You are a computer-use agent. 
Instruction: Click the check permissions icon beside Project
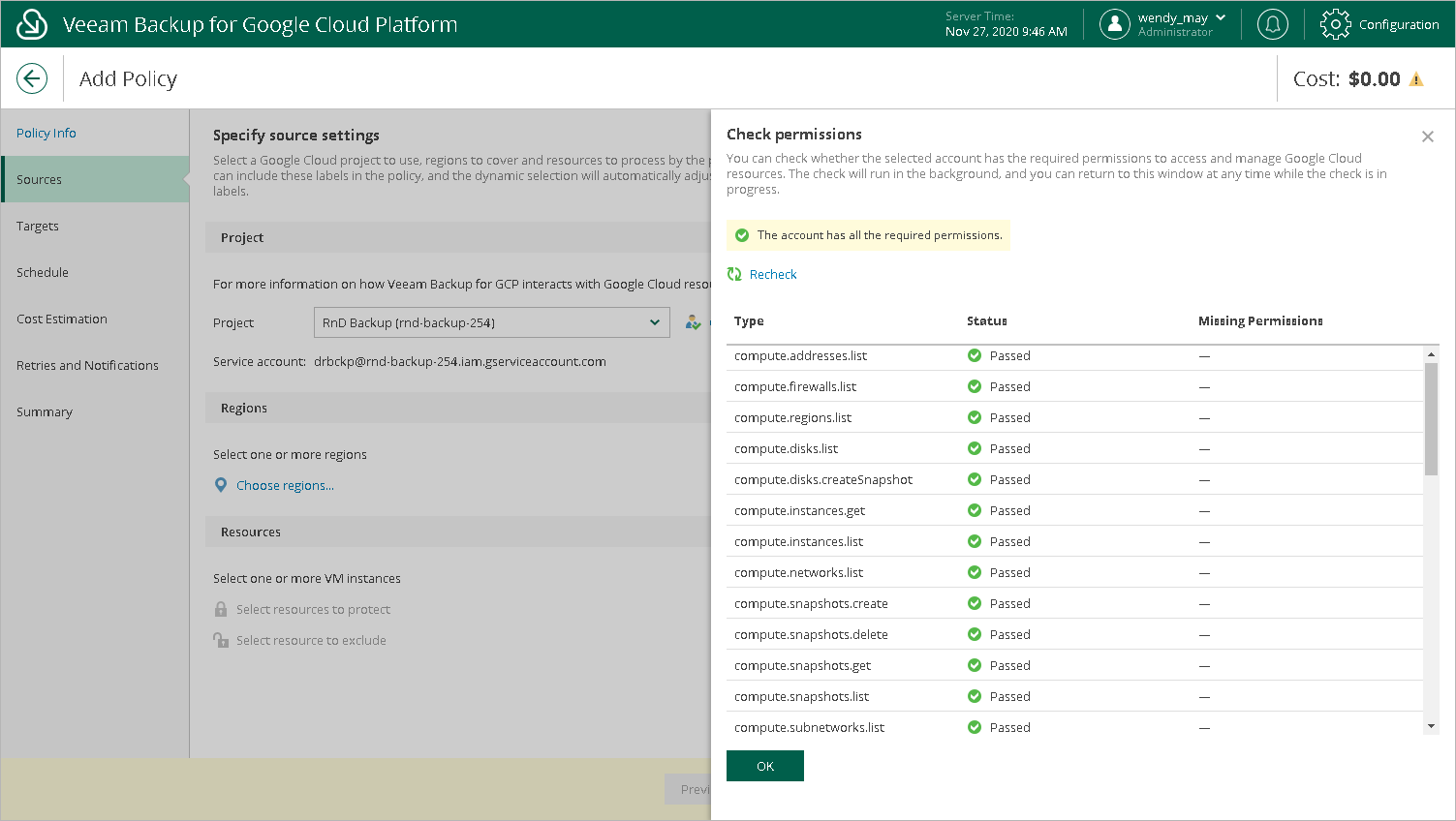click(693, 322)
